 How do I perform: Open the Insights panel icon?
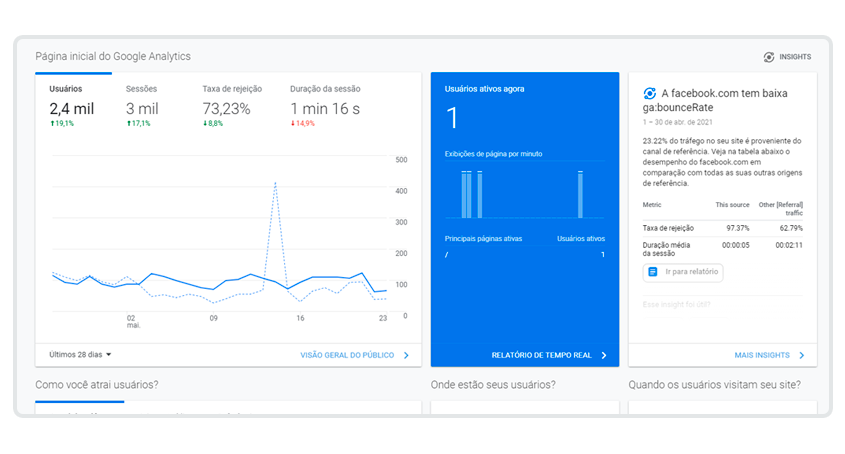[x=769, y=57]
